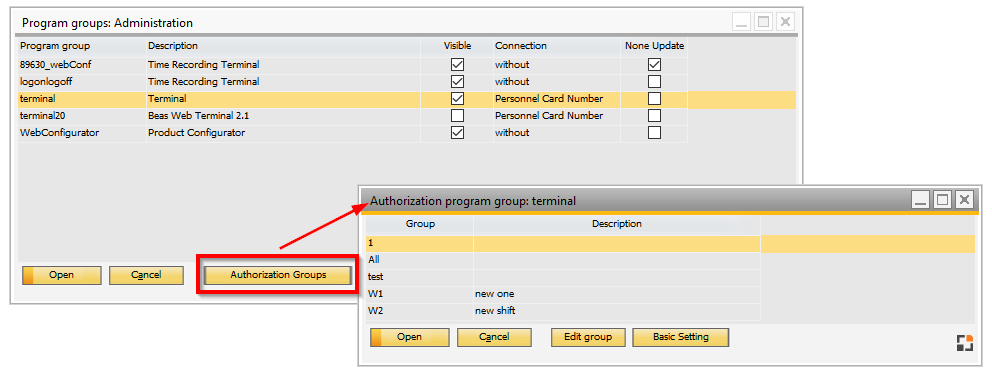
Task: Toggle Visible checkbox for logonlogoff row
Action: [x=457, y=82]
